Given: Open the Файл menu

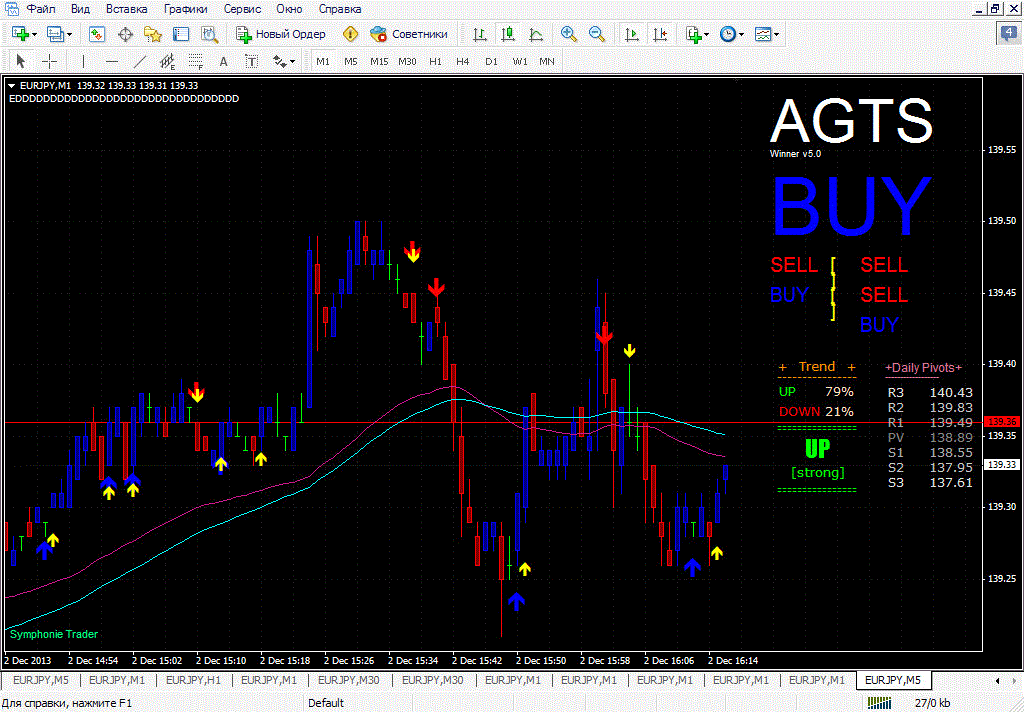Looking at the screenshot, I should tap(40, 9).
